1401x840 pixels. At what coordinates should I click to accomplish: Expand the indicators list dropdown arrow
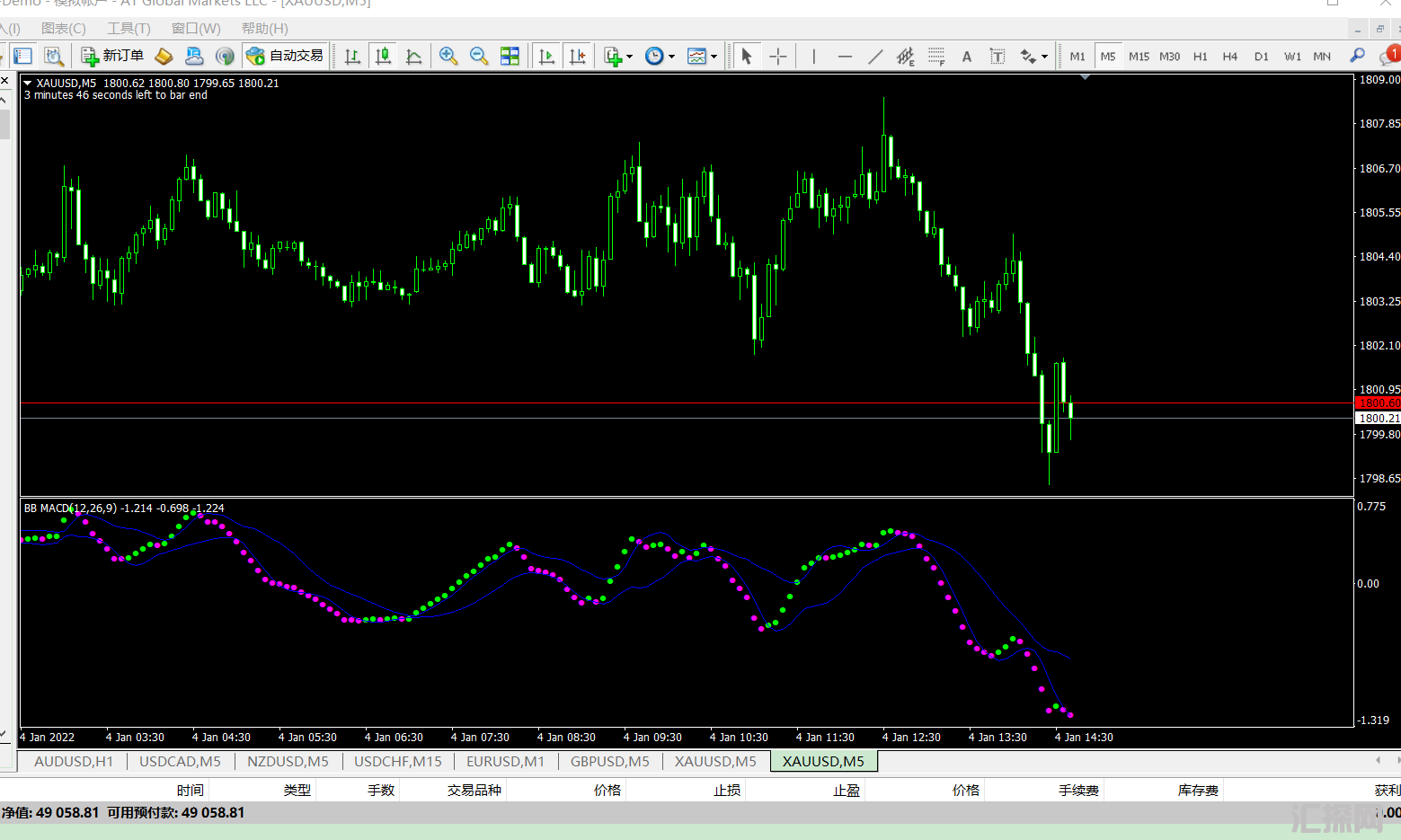coord(629,57)
